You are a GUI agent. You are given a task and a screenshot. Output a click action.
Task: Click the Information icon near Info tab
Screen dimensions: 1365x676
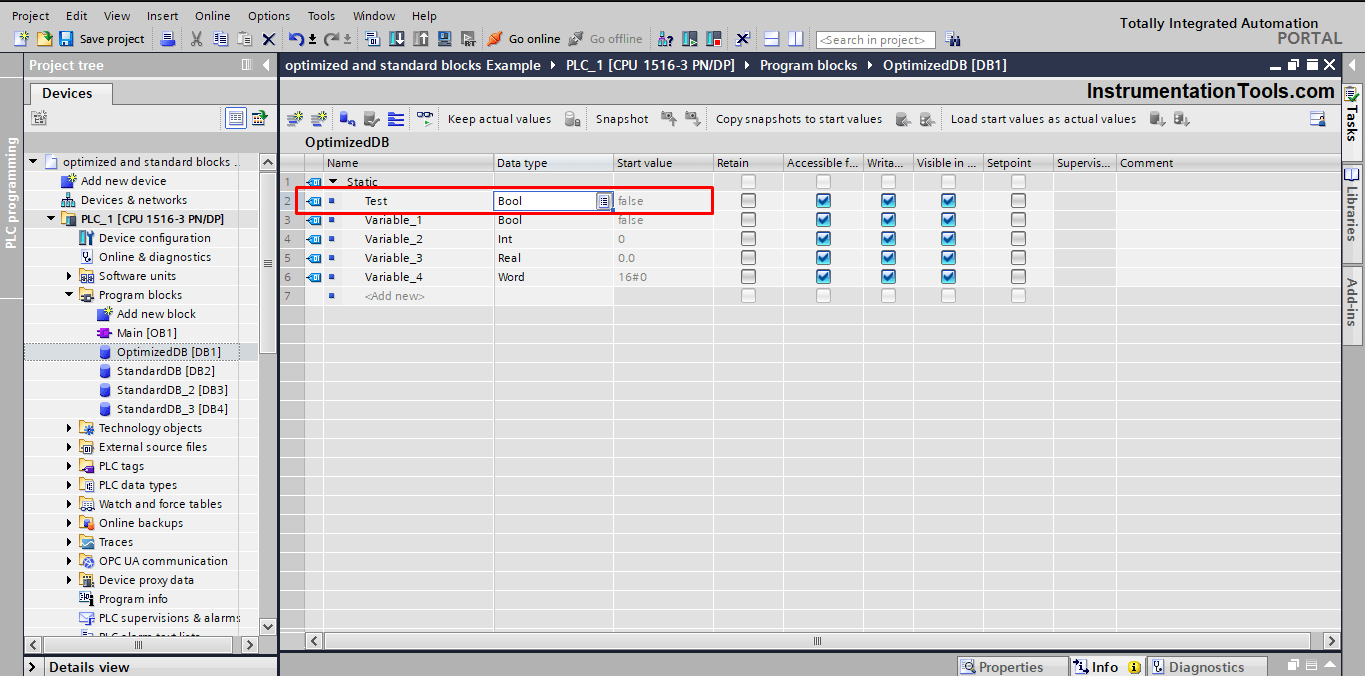click(1134, 667)
